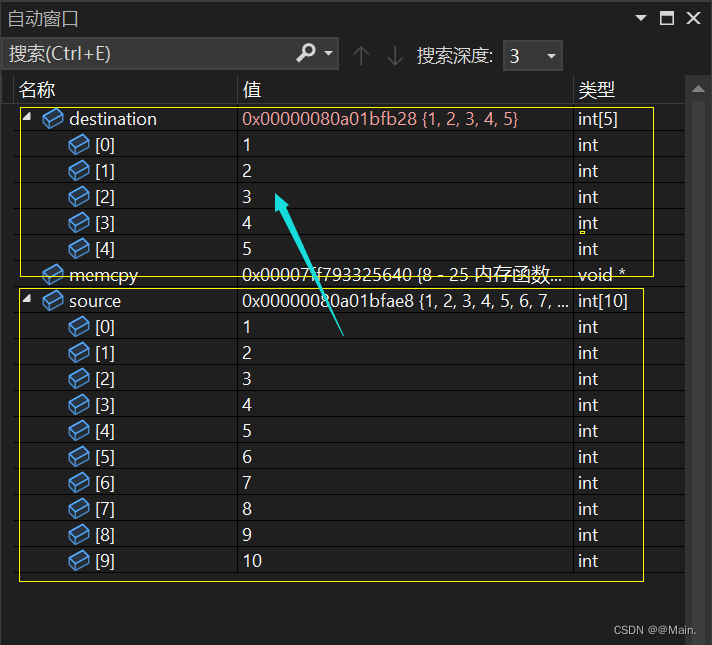This screenshot has width=712, height=645.
Task: Click value 8 of source [7]
Action: pos(247,509)
